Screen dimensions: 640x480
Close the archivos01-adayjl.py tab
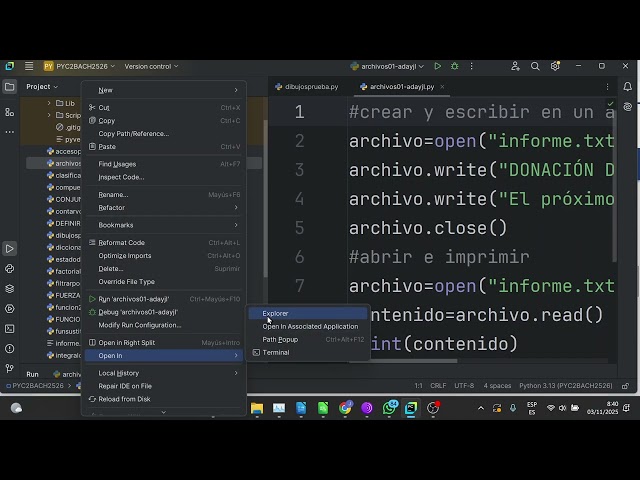point(442,87)
